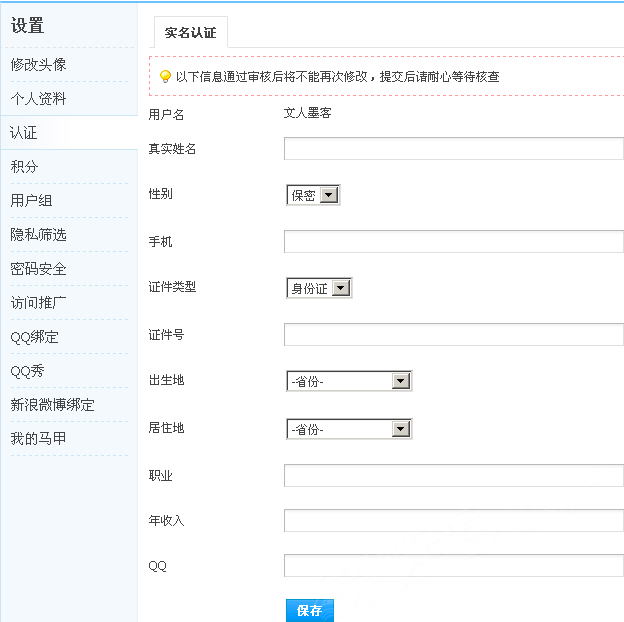Open 新浪微博绑定 settings
The image size is (624, 622).
coord(53,405)
